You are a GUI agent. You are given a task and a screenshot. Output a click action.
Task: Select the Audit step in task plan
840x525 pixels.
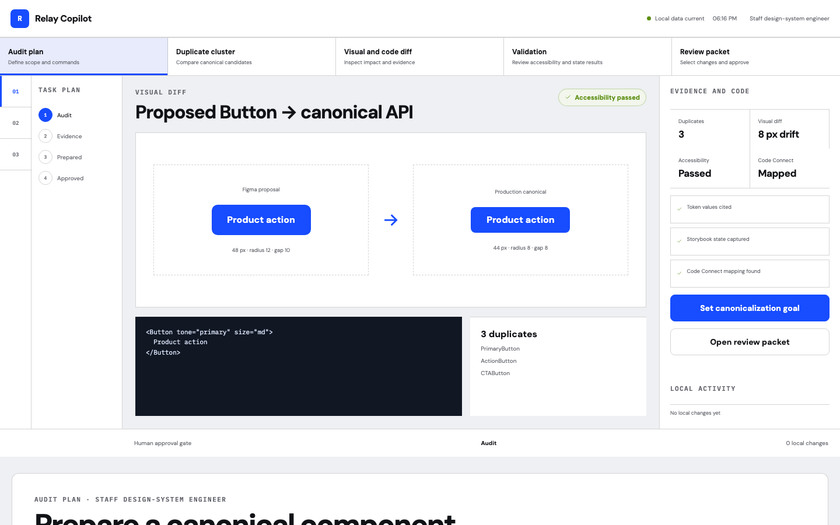click(55, 115)
